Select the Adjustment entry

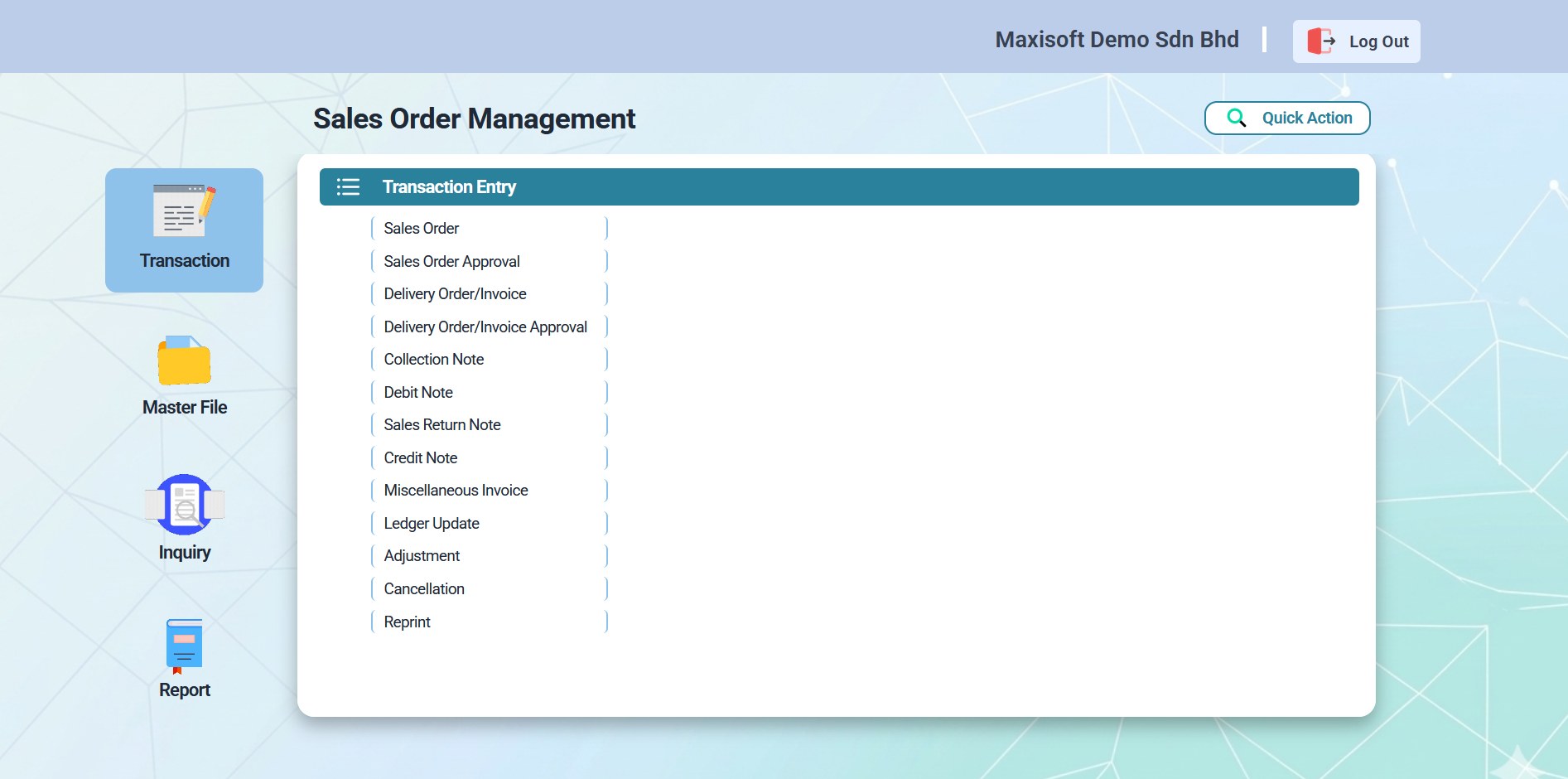pos(489,555)
